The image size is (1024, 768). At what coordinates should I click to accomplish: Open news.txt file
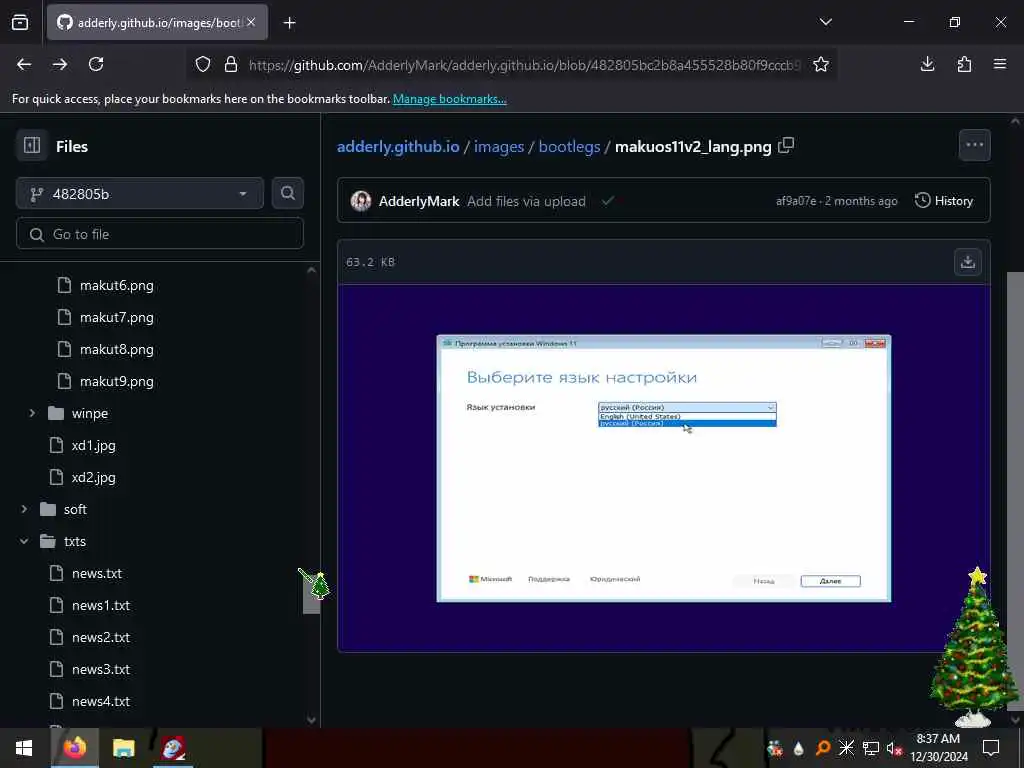click(x=97, y=573)
